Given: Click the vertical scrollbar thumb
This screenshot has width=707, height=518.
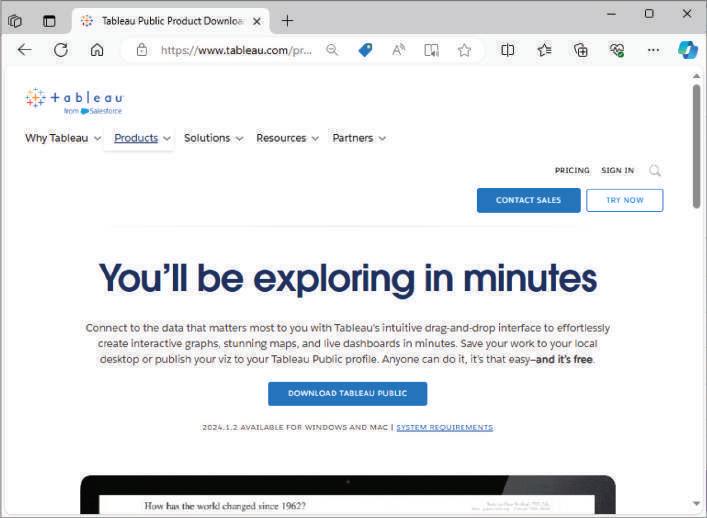Looking at the screenshot, I should point(697,146).
